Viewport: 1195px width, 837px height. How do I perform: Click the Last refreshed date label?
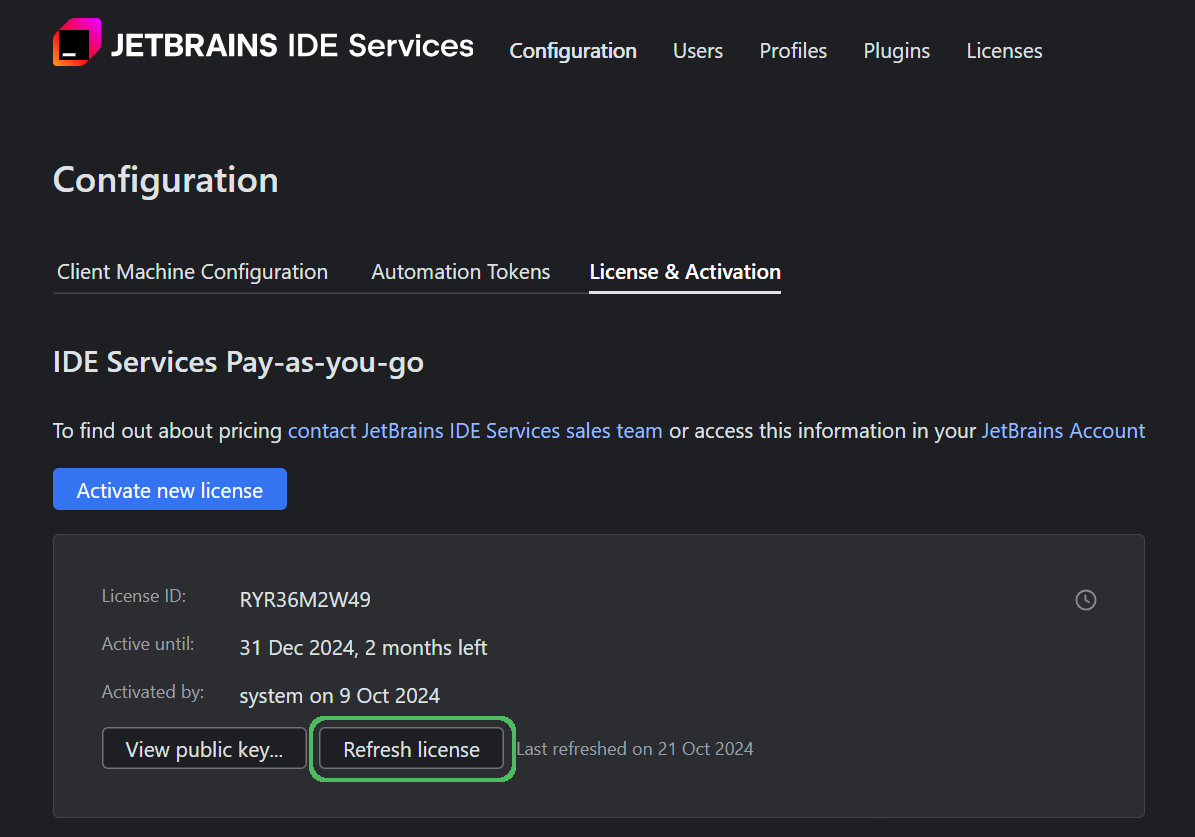coord(635,748)
